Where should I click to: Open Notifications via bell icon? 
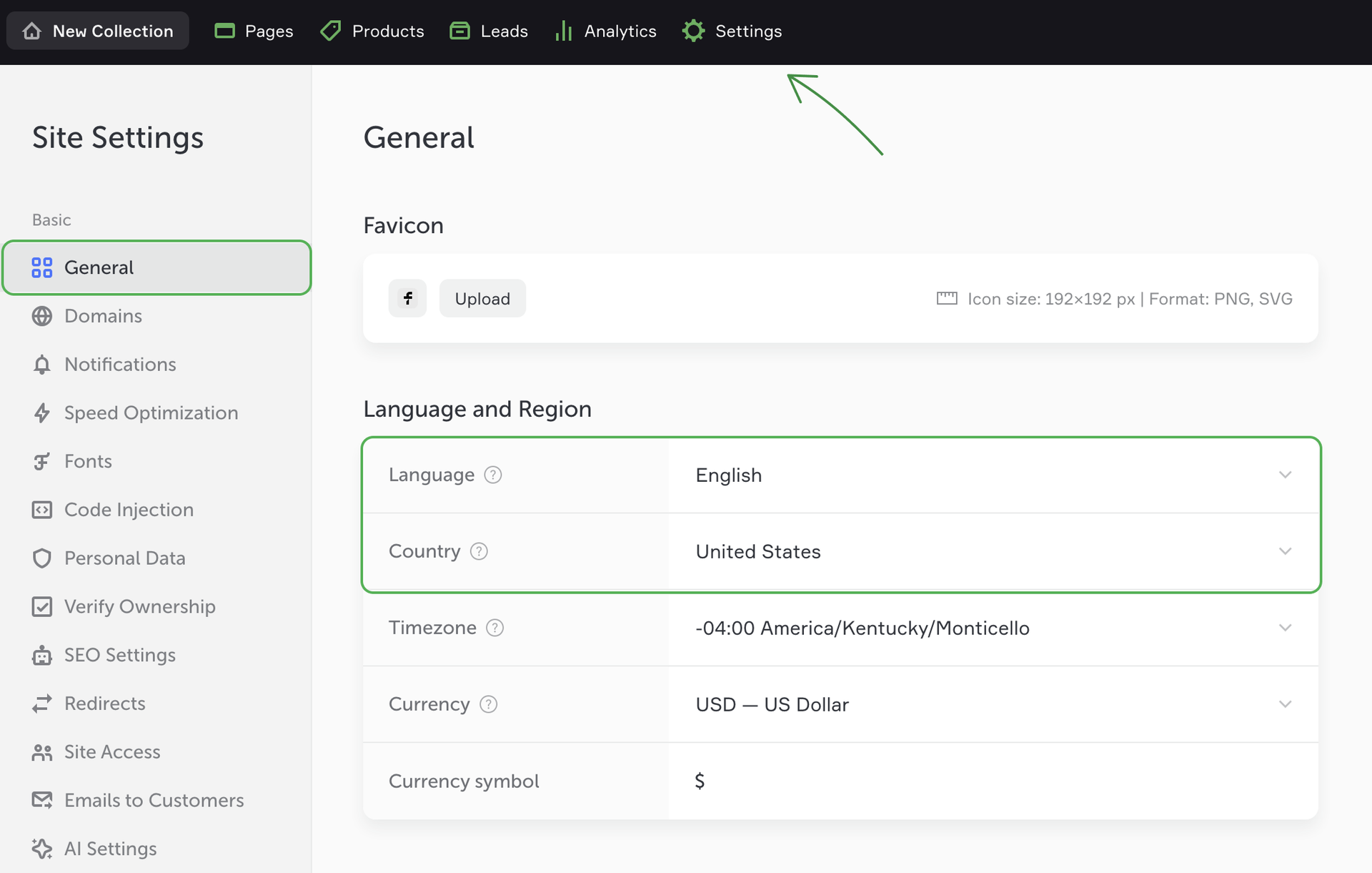pyautogui.click(x=42, y=365)
